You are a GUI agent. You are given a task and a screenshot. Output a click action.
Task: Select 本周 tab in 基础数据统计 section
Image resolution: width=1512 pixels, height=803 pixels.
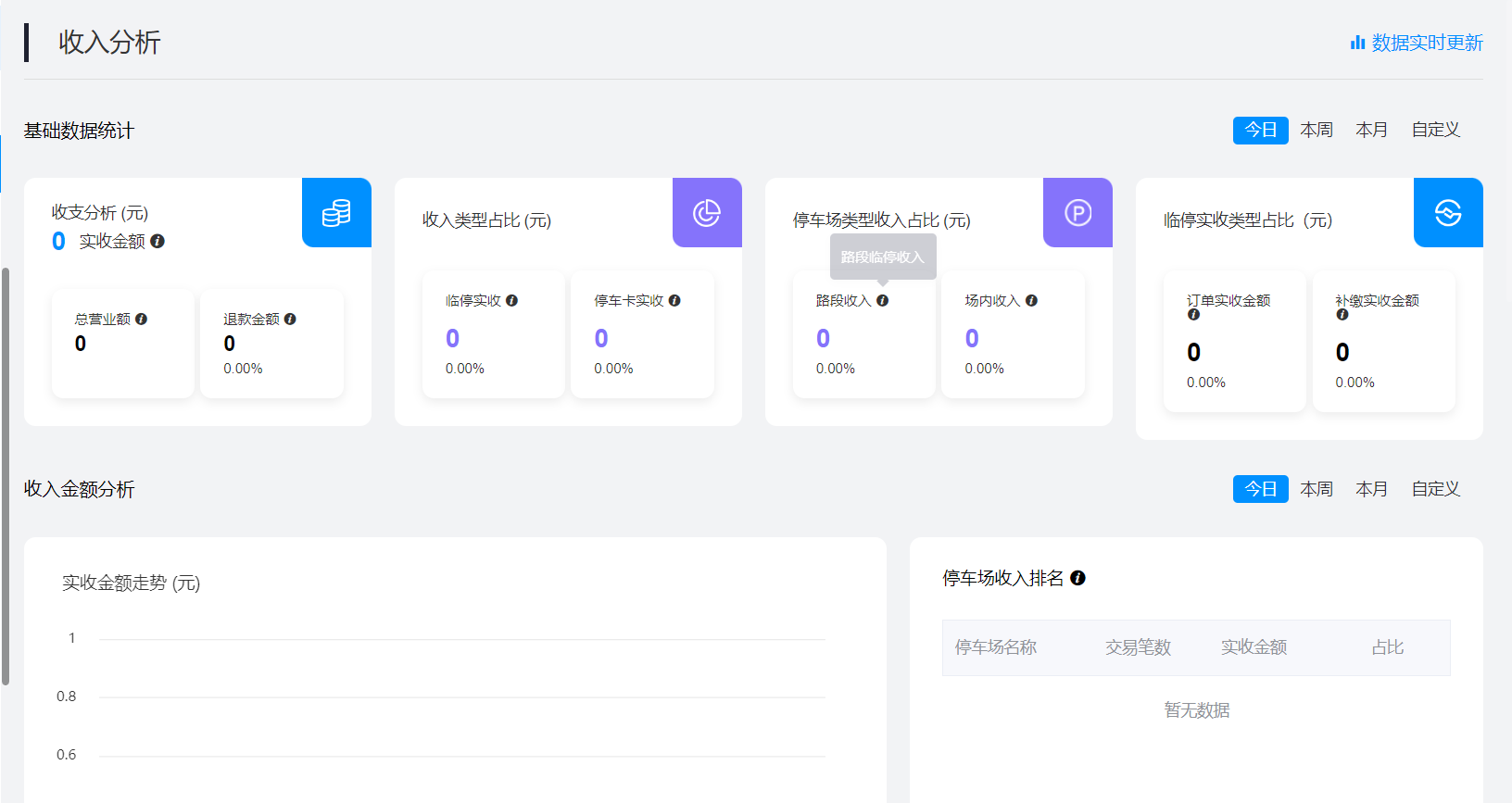pos(1316,131)
